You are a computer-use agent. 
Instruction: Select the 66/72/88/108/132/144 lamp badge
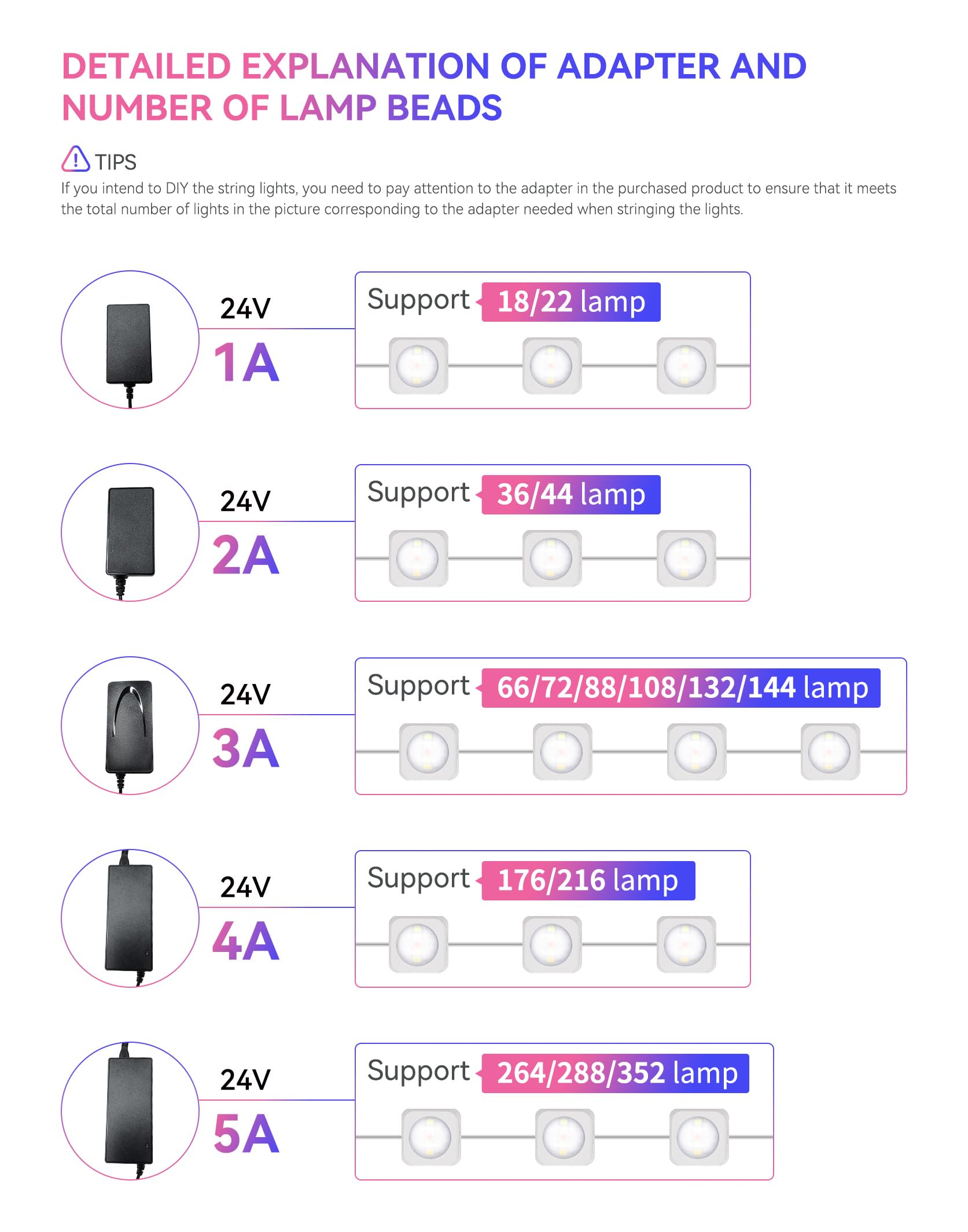(681, 688)
